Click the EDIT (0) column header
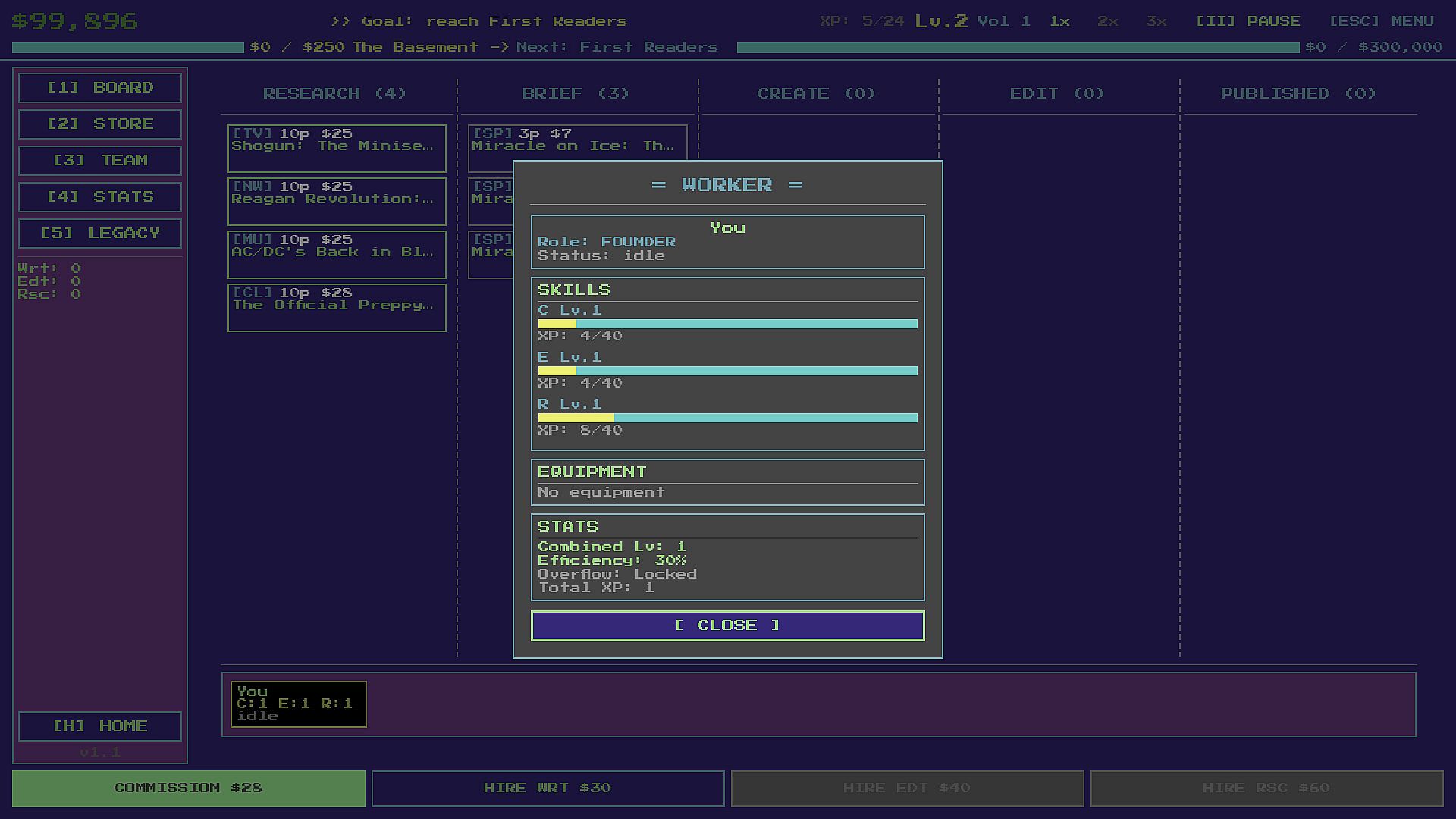 pyautogui.click(x=1057, y=94)
